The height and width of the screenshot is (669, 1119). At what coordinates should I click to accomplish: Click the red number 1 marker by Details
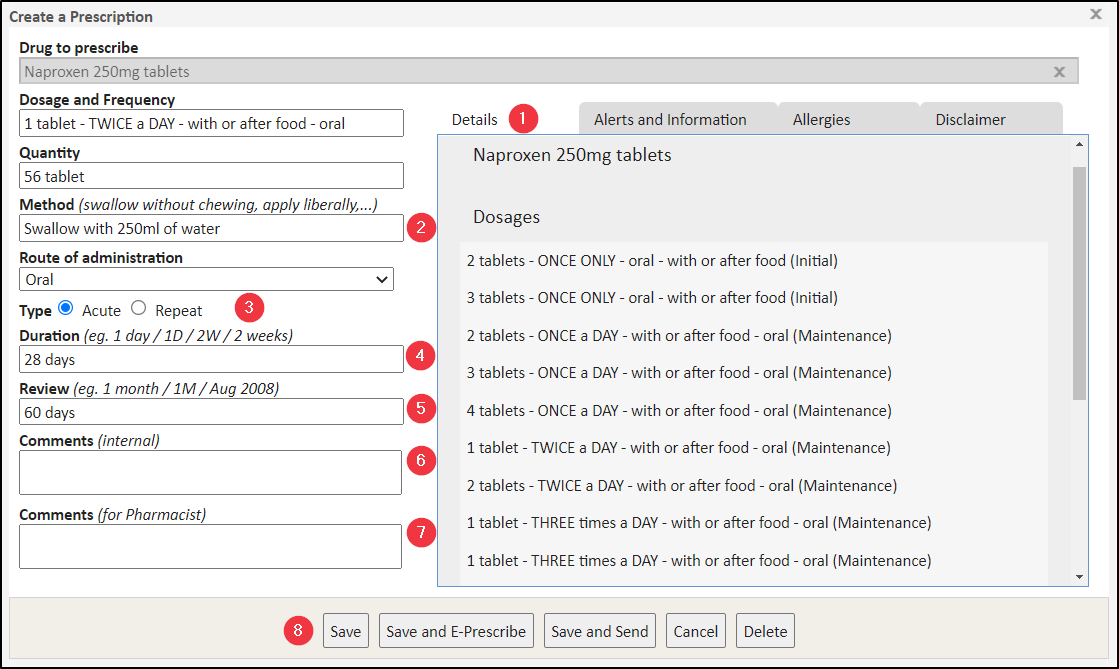(x=523, y=119)
